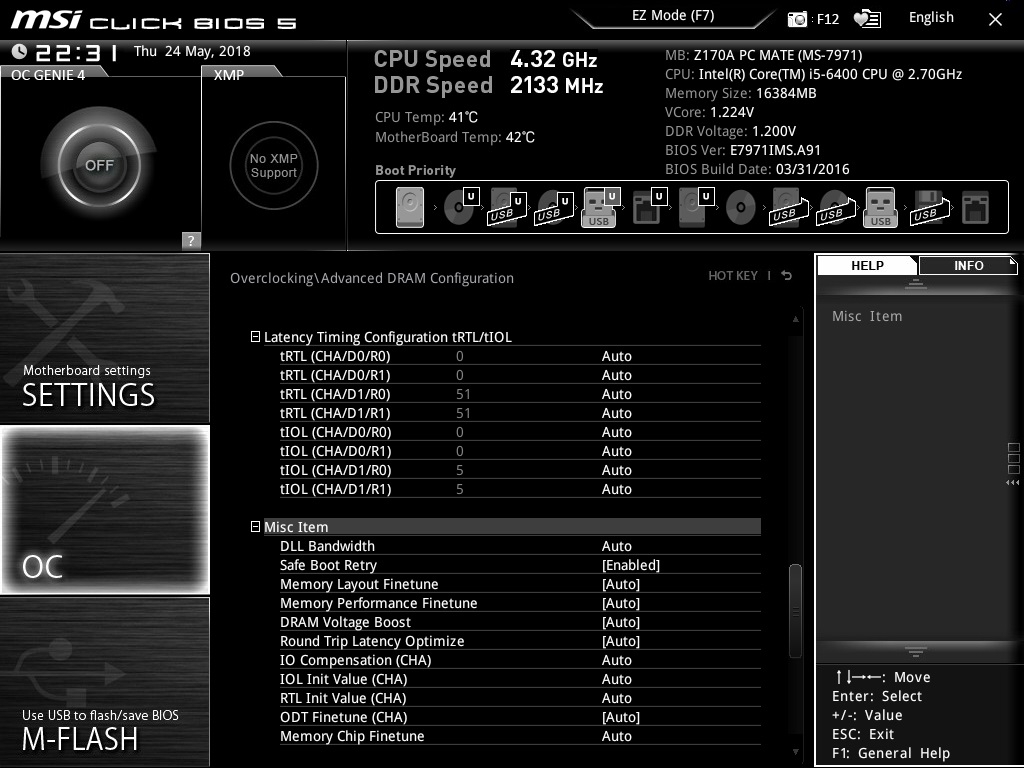Select tRTL (CHA/D0/R1) row label

point(335,375)
